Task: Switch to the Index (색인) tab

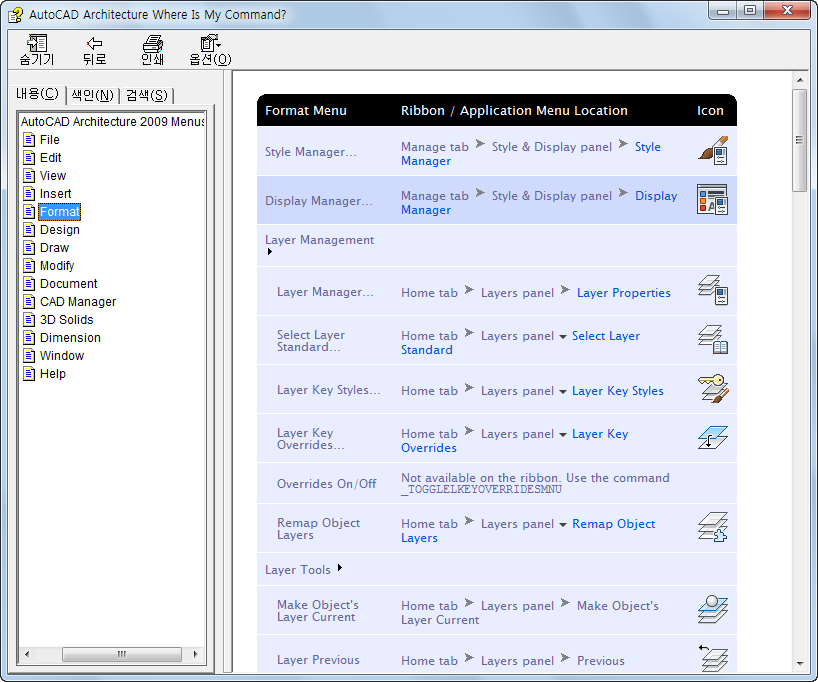Action: coord(92,95)
